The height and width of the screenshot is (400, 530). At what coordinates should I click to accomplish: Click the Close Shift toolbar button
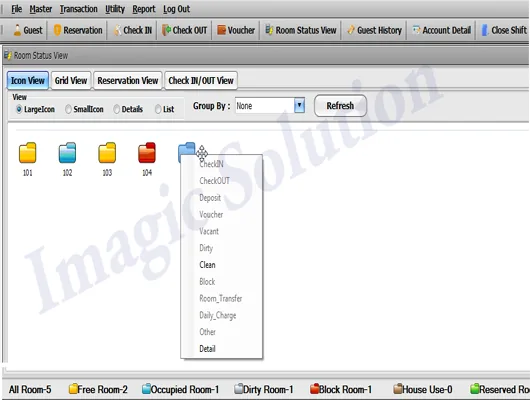(x=504, y=30)
